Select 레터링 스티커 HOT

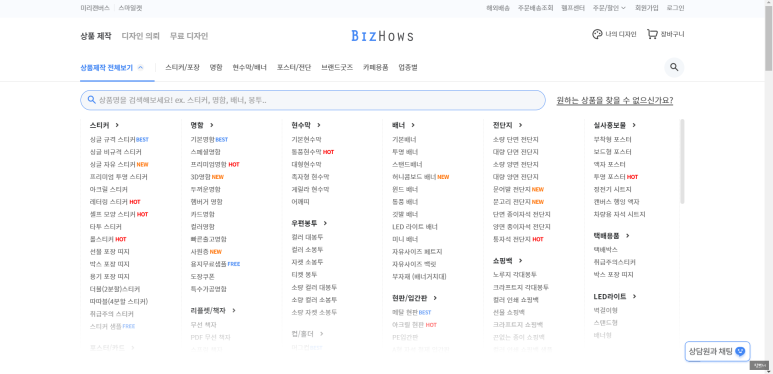point(115,202)
